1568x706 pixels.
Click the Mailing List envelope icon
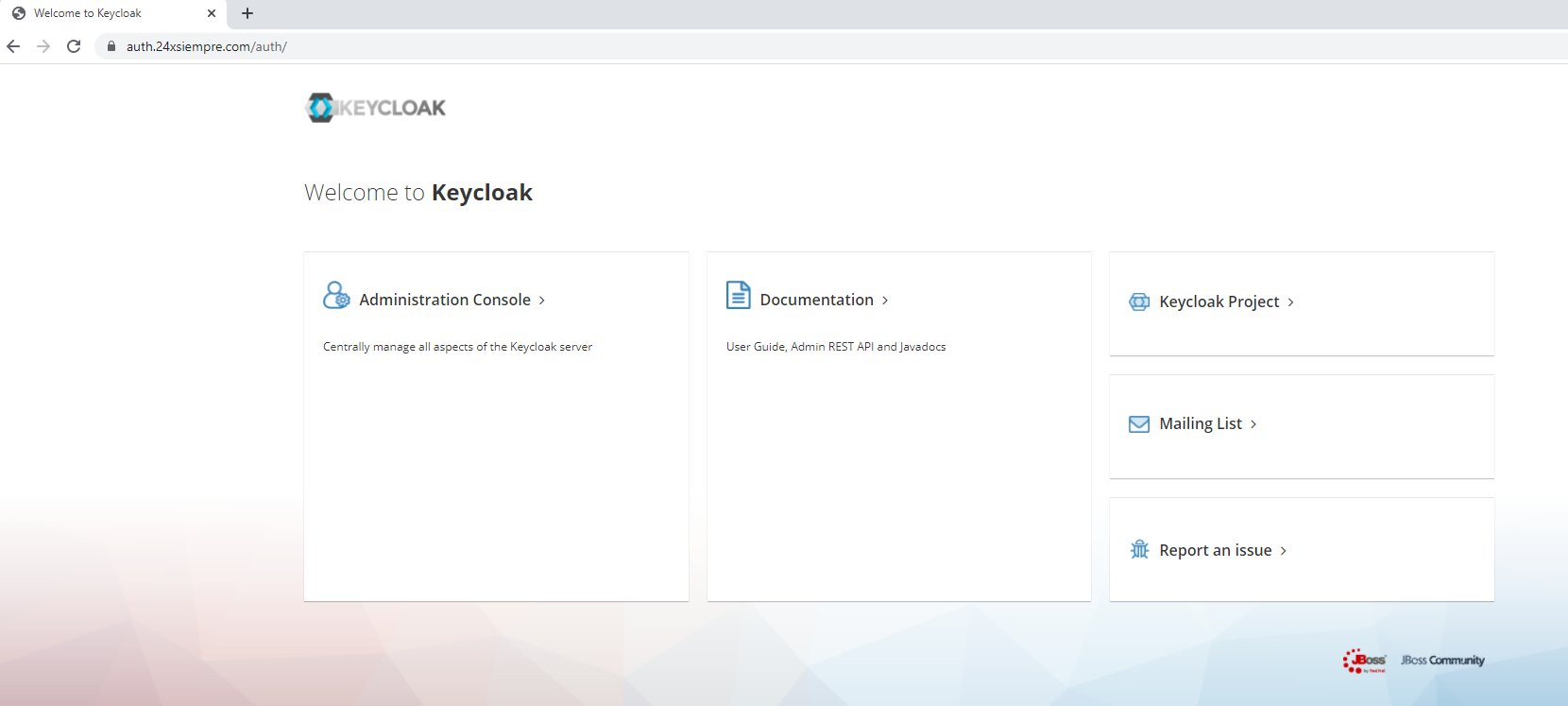click(1139, 424)
